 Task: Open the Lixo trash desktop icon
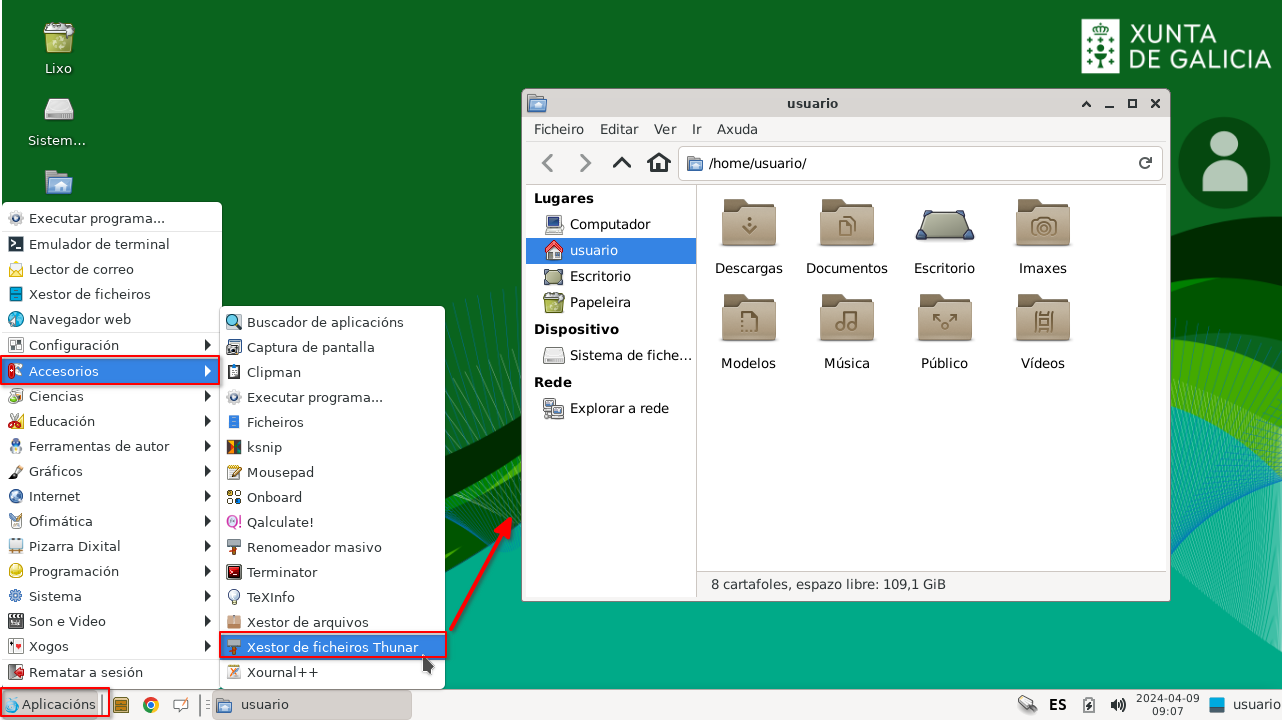coord(59,39)
